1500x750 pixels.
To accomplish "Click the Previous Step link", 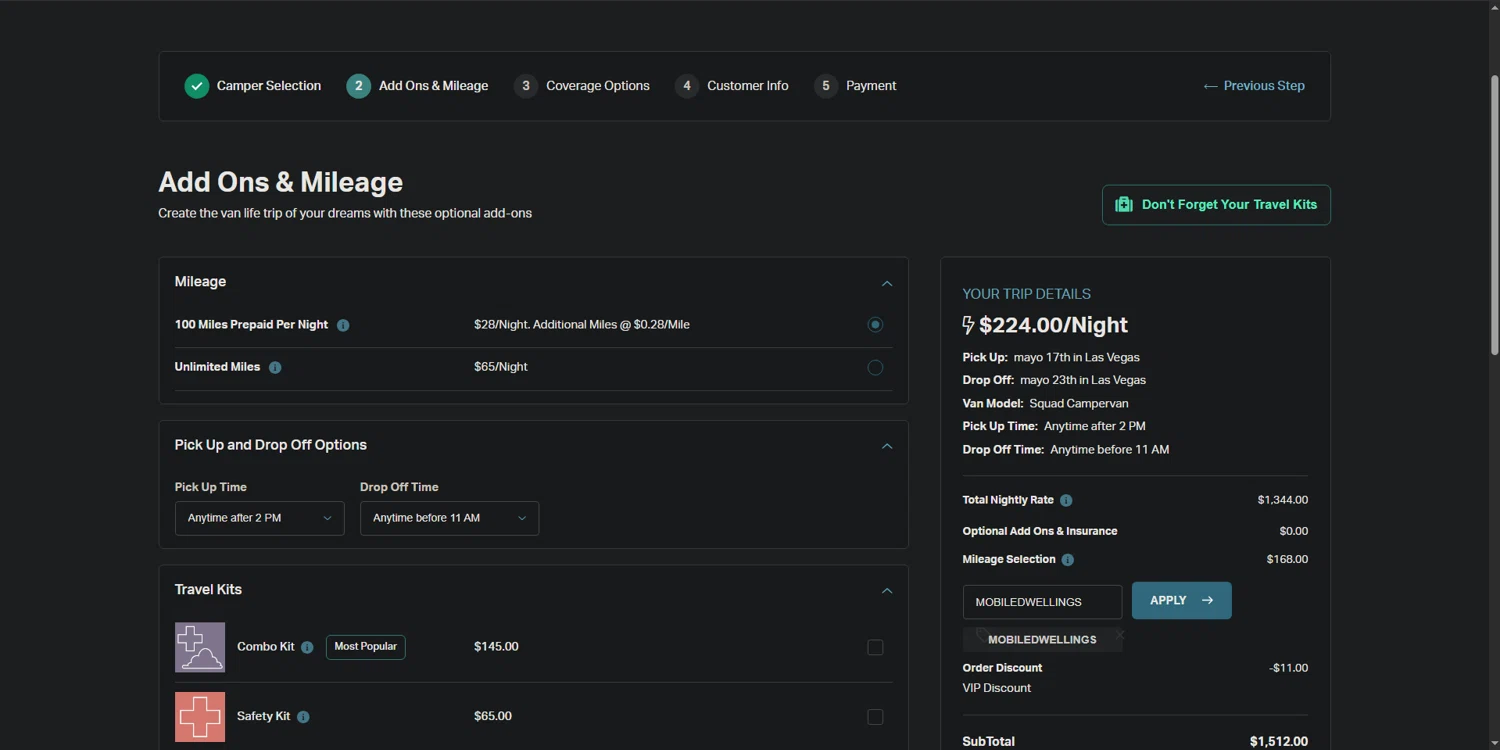I will click(1254, 86).
